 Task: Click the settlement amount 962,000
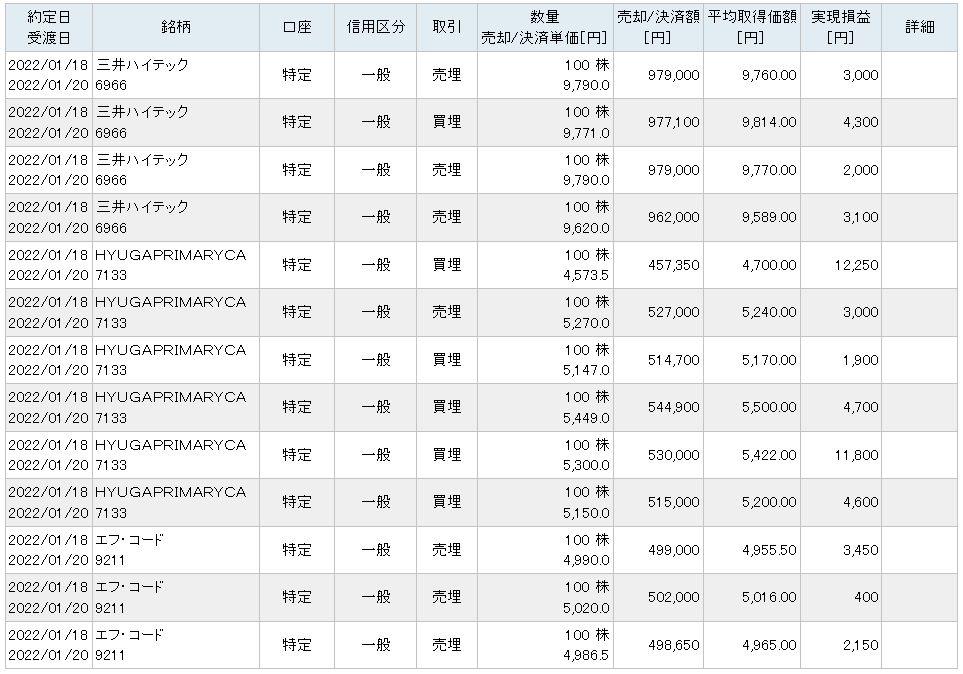[674, 217]
